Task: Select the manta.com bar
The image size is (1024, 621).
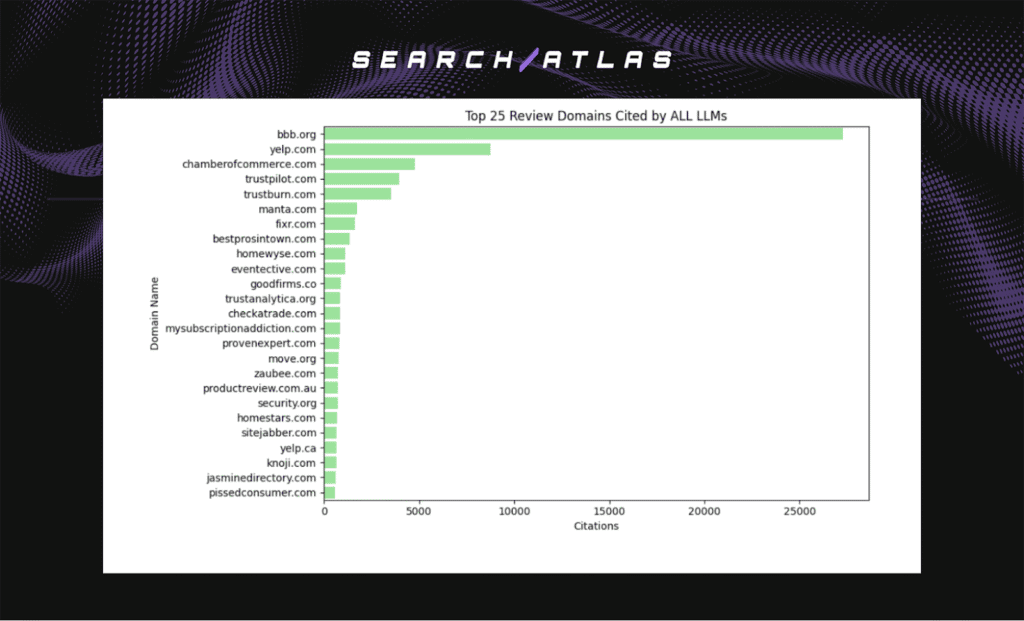Action: point(340,209)
